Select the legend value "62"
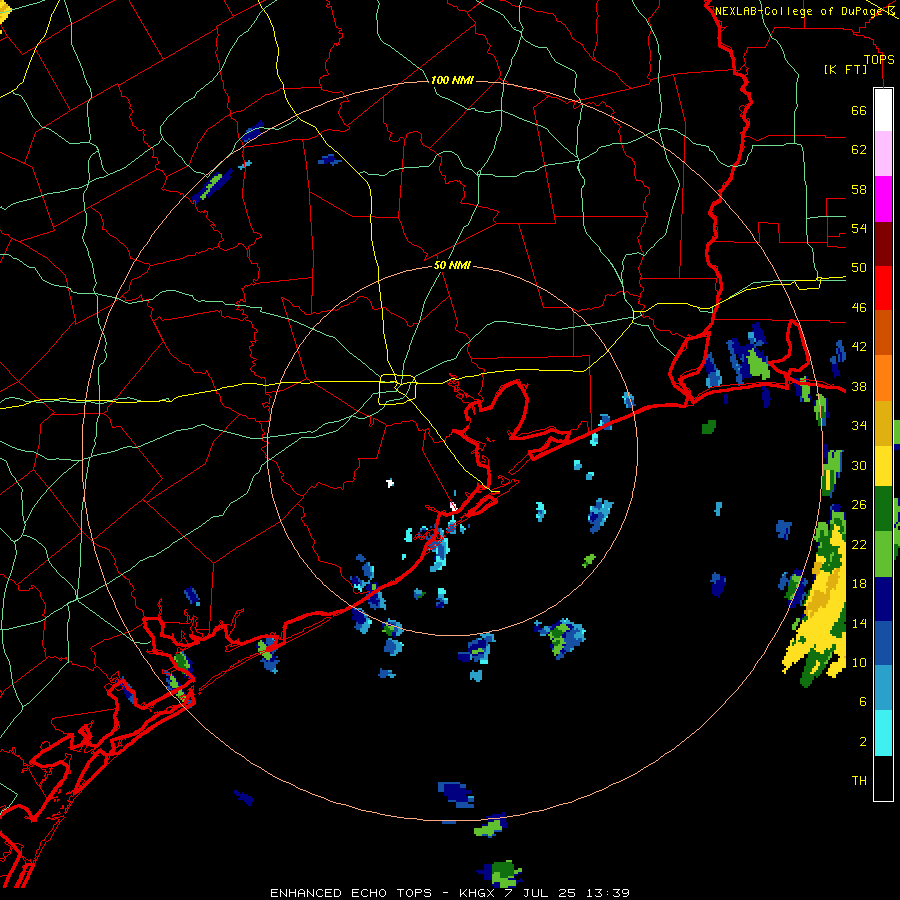Image resolution: width=900 pixels, height=900 pixels. pos(859,150)
